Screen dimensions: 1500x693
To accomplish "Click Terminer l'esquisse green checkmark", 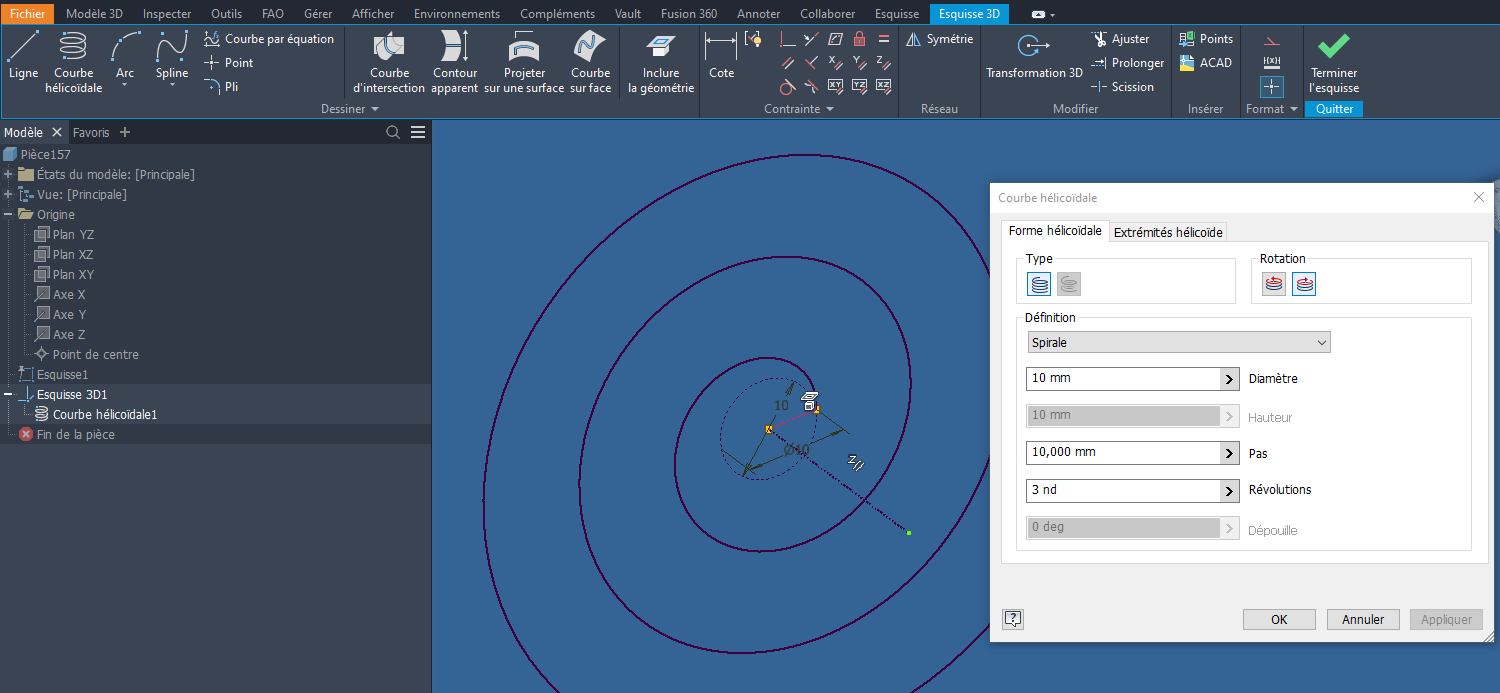I will click(x=1334, y=62).
